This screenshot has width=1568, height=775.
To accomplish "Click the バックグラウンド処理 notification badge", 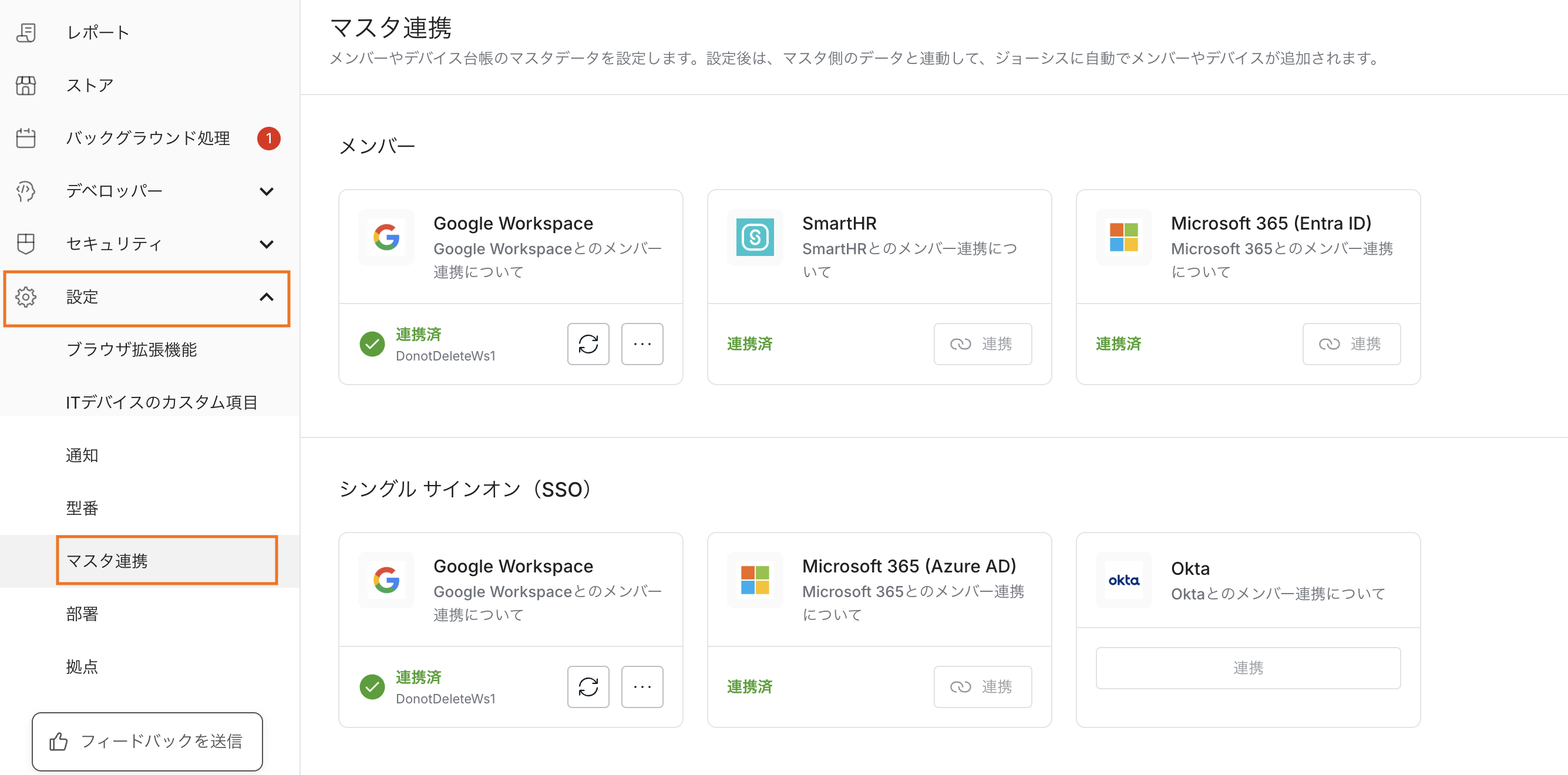I will [268, 138].
